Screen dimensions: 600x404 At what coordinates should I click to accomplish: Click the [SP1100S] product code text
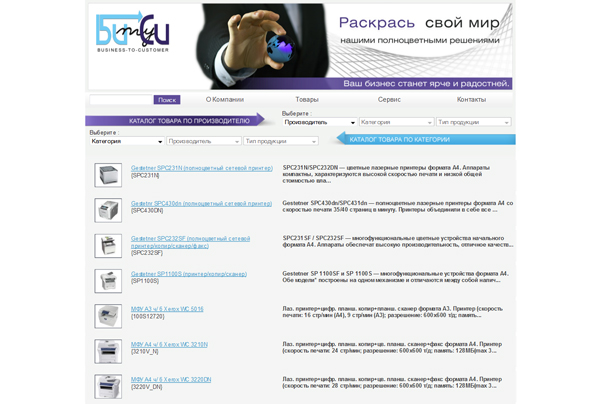point(145,281)
